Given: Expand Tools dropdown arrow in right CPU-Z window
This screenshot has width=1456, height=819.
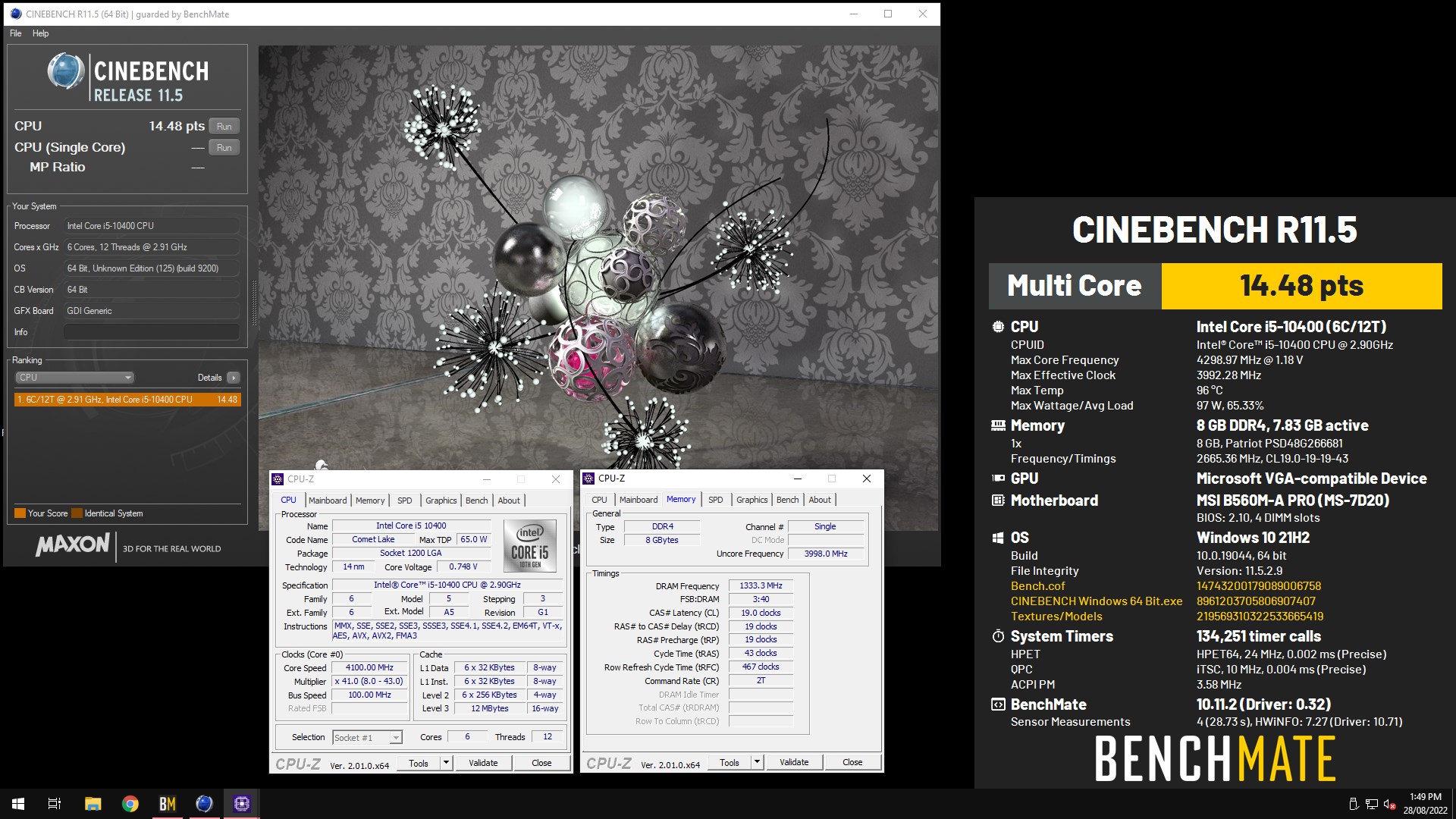Looking at the screenshot, I should click(x=757, y=763).
